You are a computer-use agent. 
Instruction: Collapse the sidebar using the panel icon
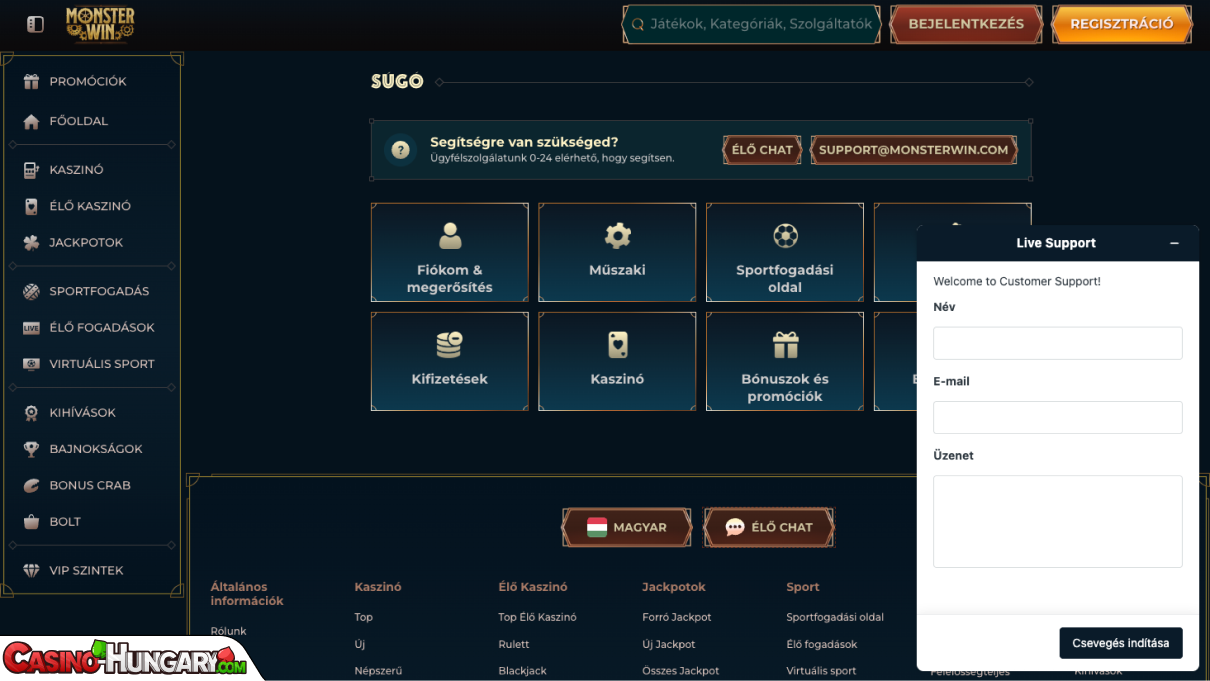[35, 24]
